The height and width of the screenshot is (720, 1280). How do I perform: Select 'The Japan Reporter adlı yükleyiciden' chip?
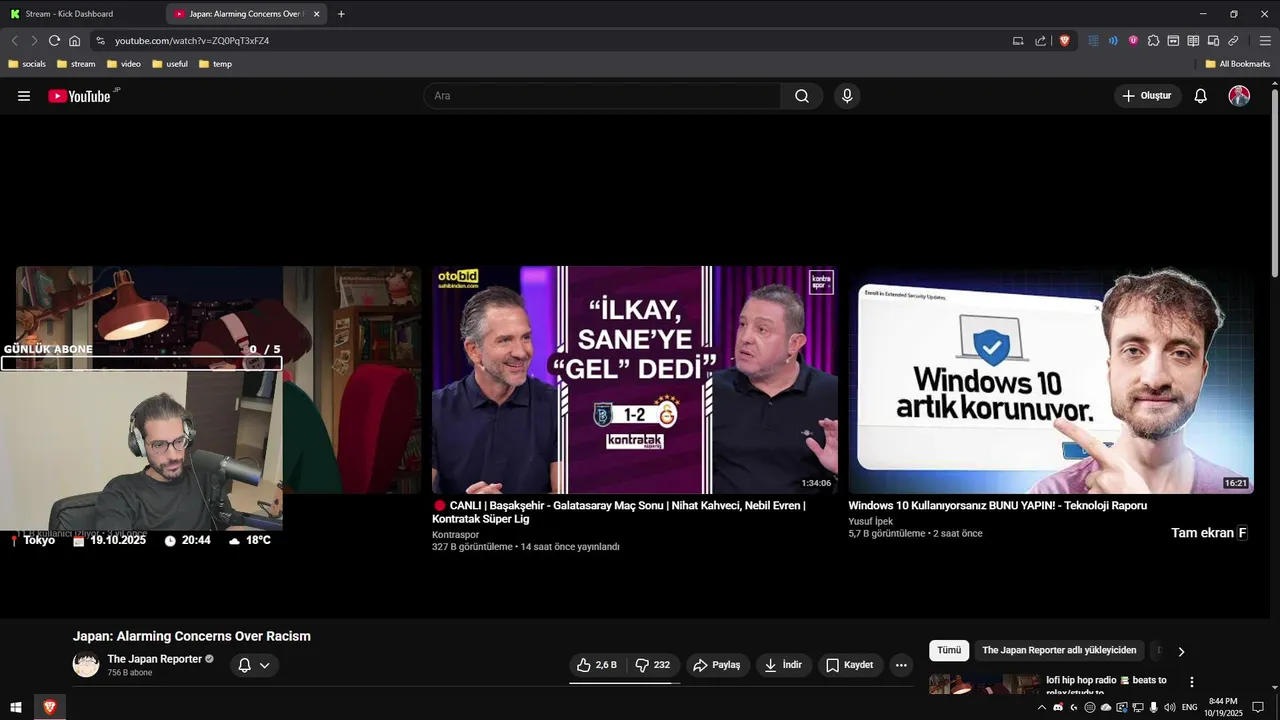(1059, 650)
